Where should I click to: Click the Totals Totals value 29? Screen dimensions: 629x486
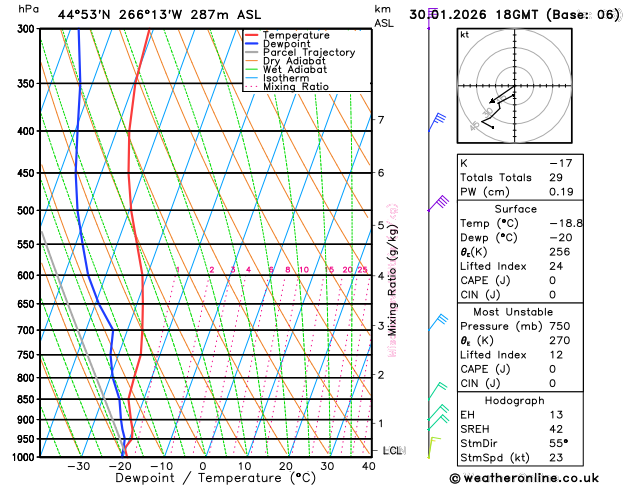tap(556, 177)
